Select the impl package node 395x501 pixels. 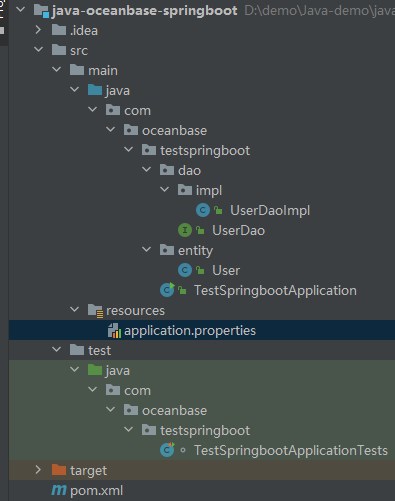click(x=209, y=191)
